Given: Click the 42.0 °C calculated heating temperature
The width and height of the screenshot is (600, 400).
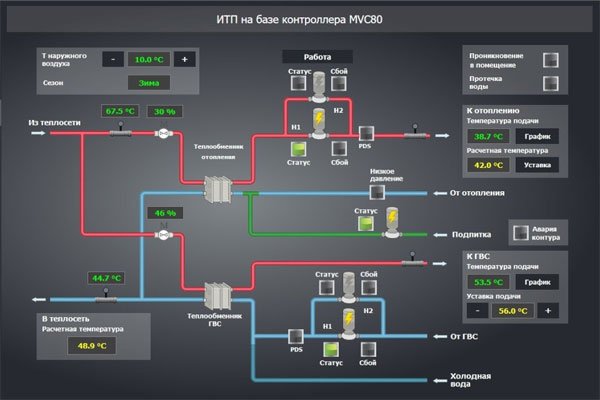Looking at the screenshot, I should pos(488,165).
